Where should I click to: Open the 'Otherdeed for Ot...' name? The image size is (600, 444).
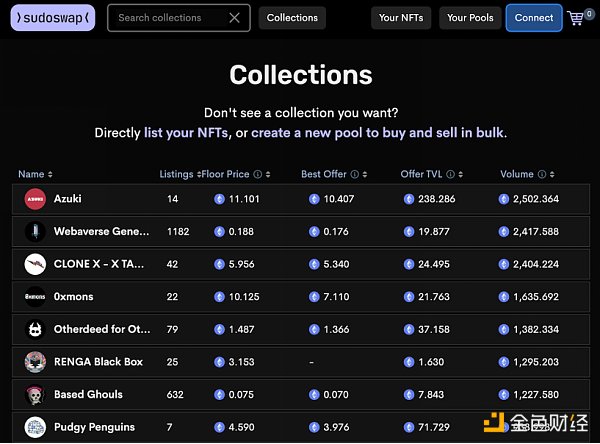click(102, 329)
